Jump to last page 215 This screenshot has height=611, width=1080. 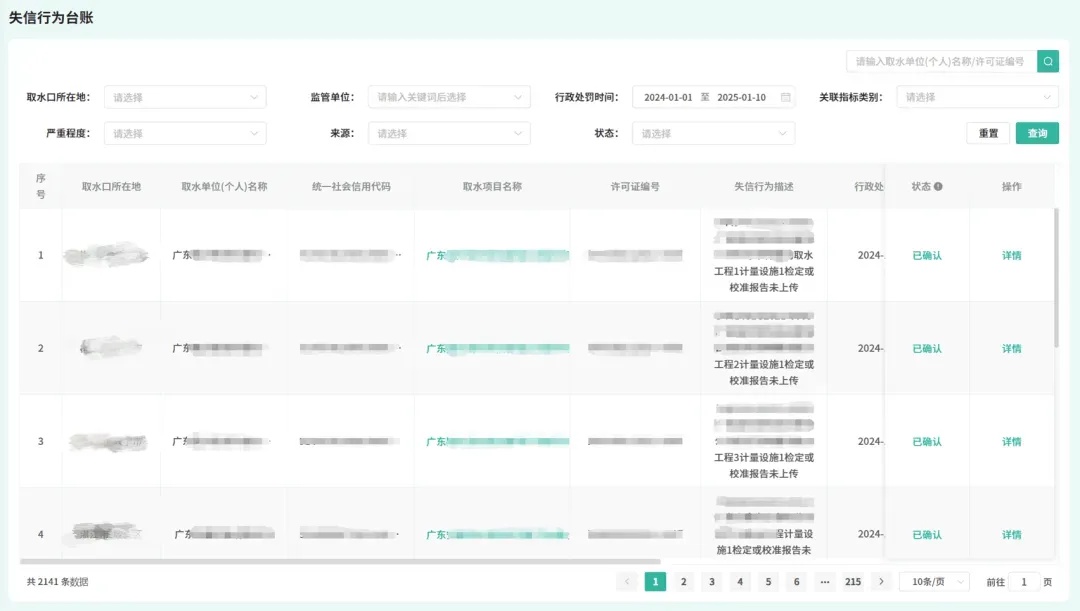[x=853, y=581]
